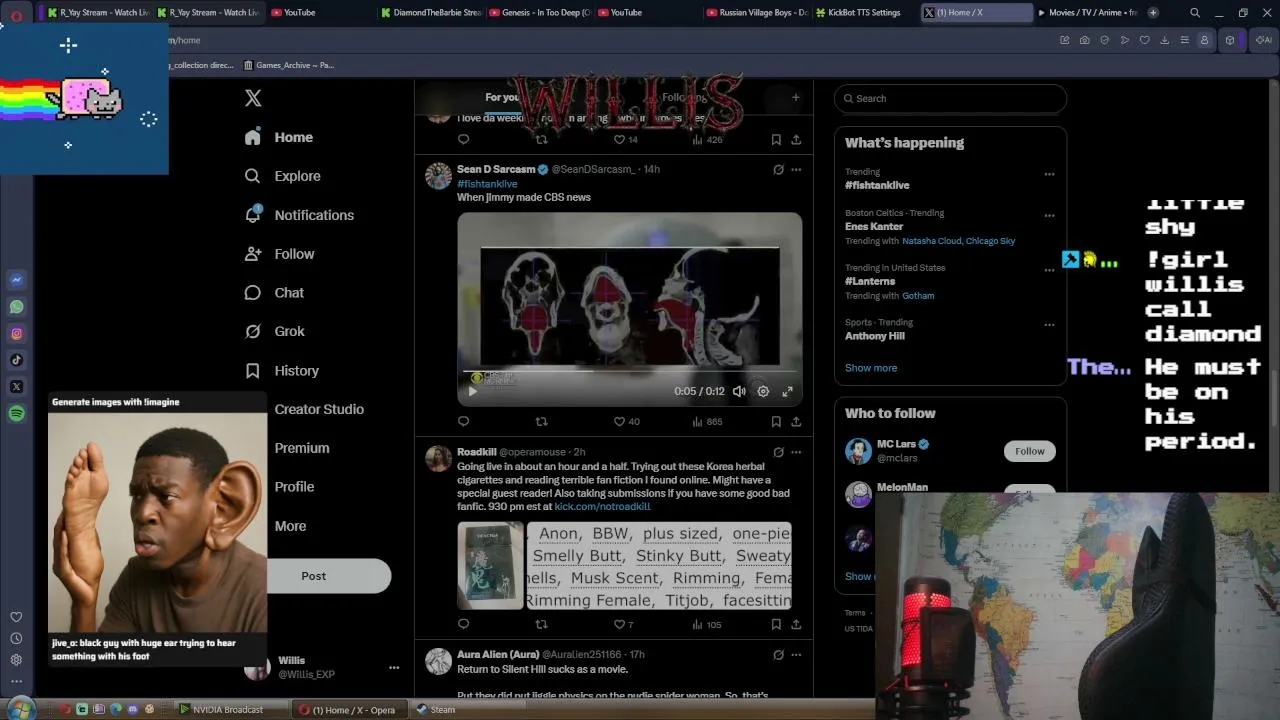Open Notifications in the X sidebar
1280x720 pixels.
click(299, 215)
